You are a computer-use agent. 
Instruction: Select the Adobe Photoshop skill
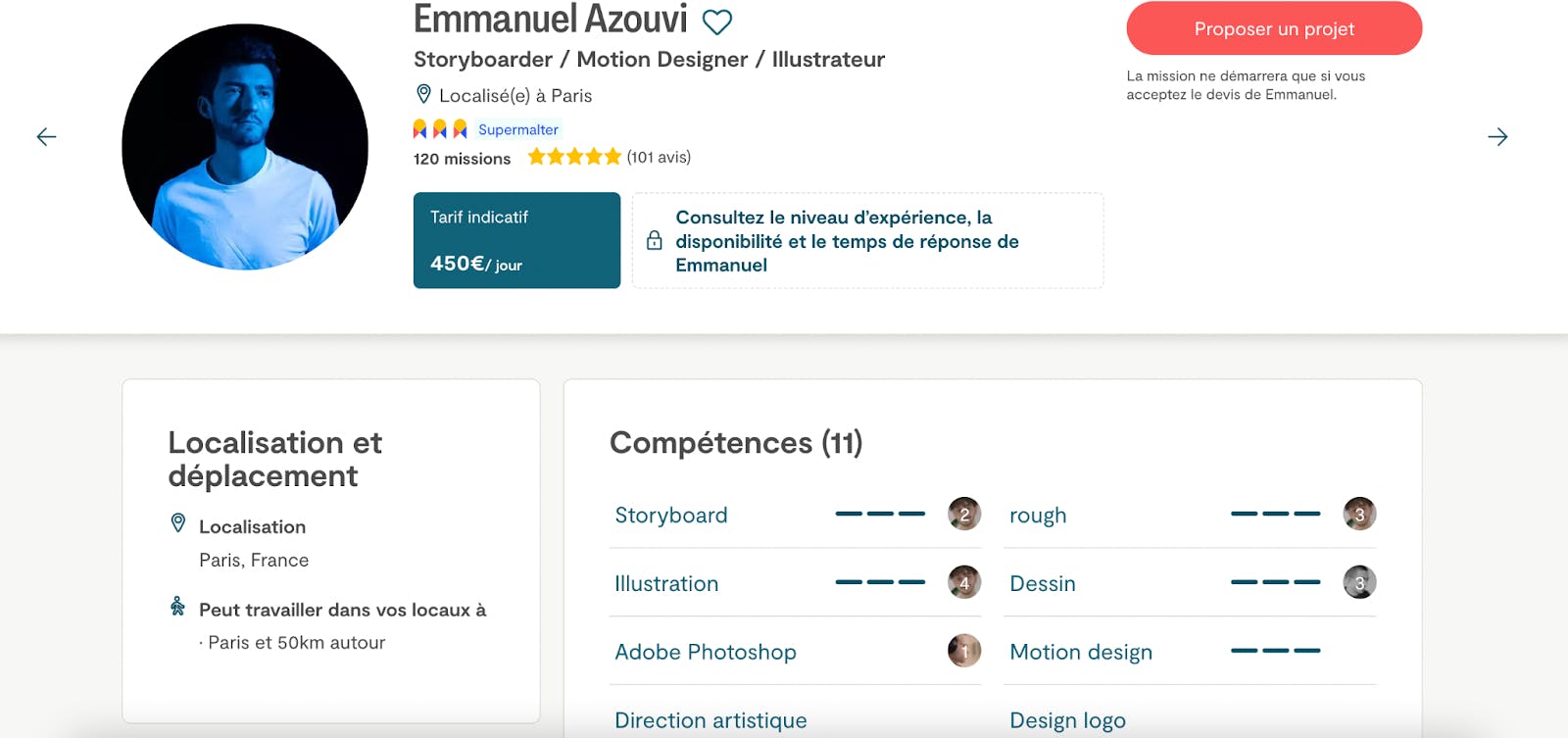705,652
